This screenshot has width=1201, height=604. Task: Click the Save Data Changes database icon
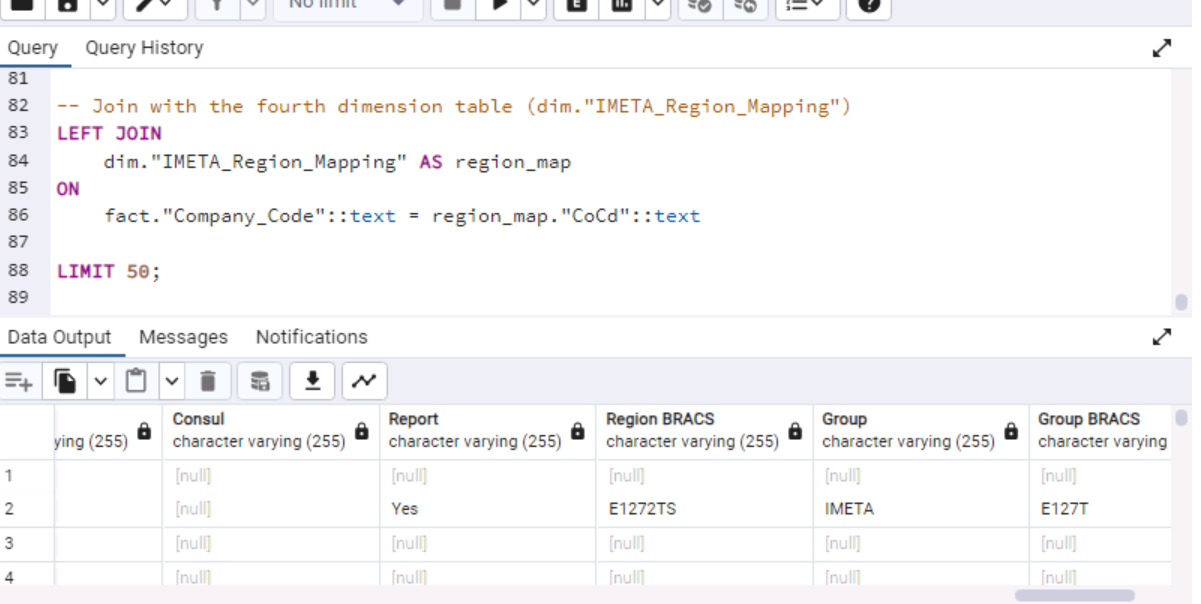coord(260,381)
